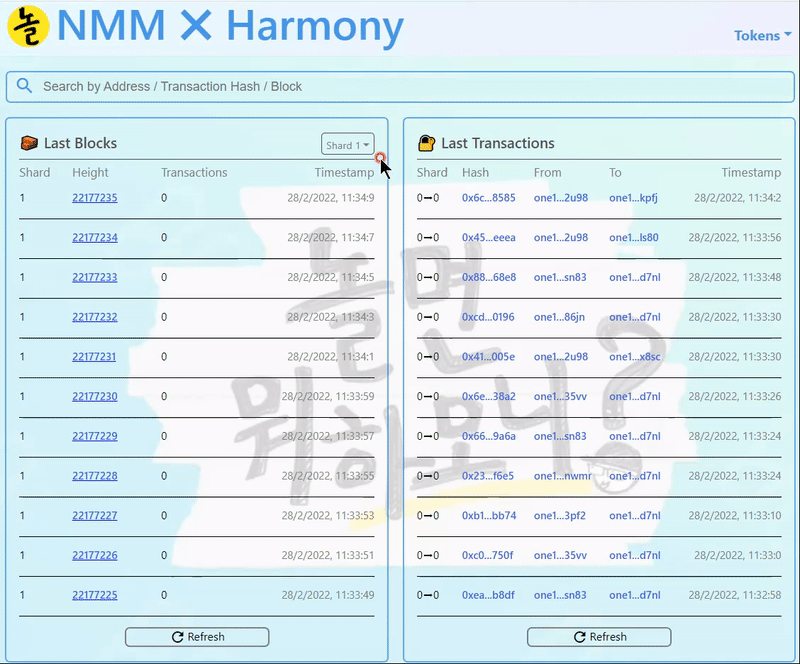800x664 pixels.
Task: Open recipient address one1...x8sc
Action: [x=635, y=357]
